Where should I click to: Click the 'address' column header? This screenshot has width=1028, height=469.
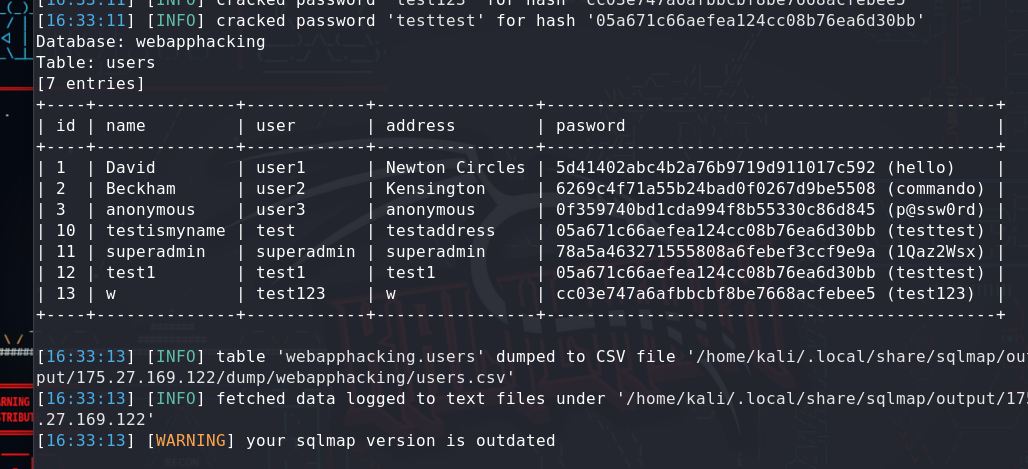point(420,126)
